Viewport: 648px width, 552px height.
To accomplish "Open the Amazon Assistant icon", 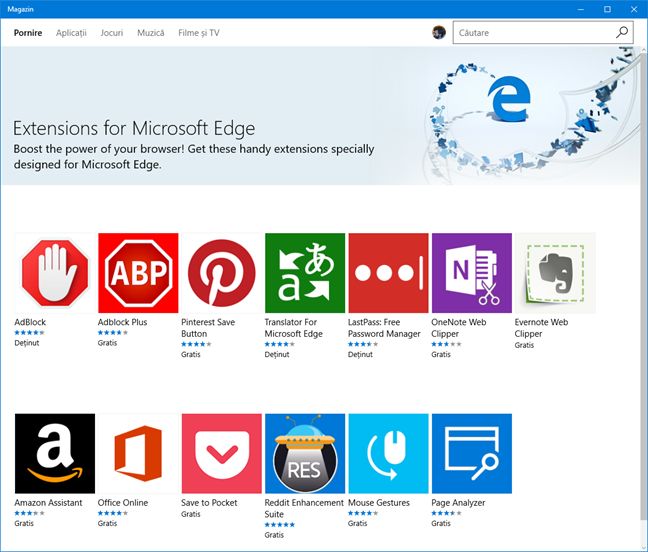I will (55, 454).
